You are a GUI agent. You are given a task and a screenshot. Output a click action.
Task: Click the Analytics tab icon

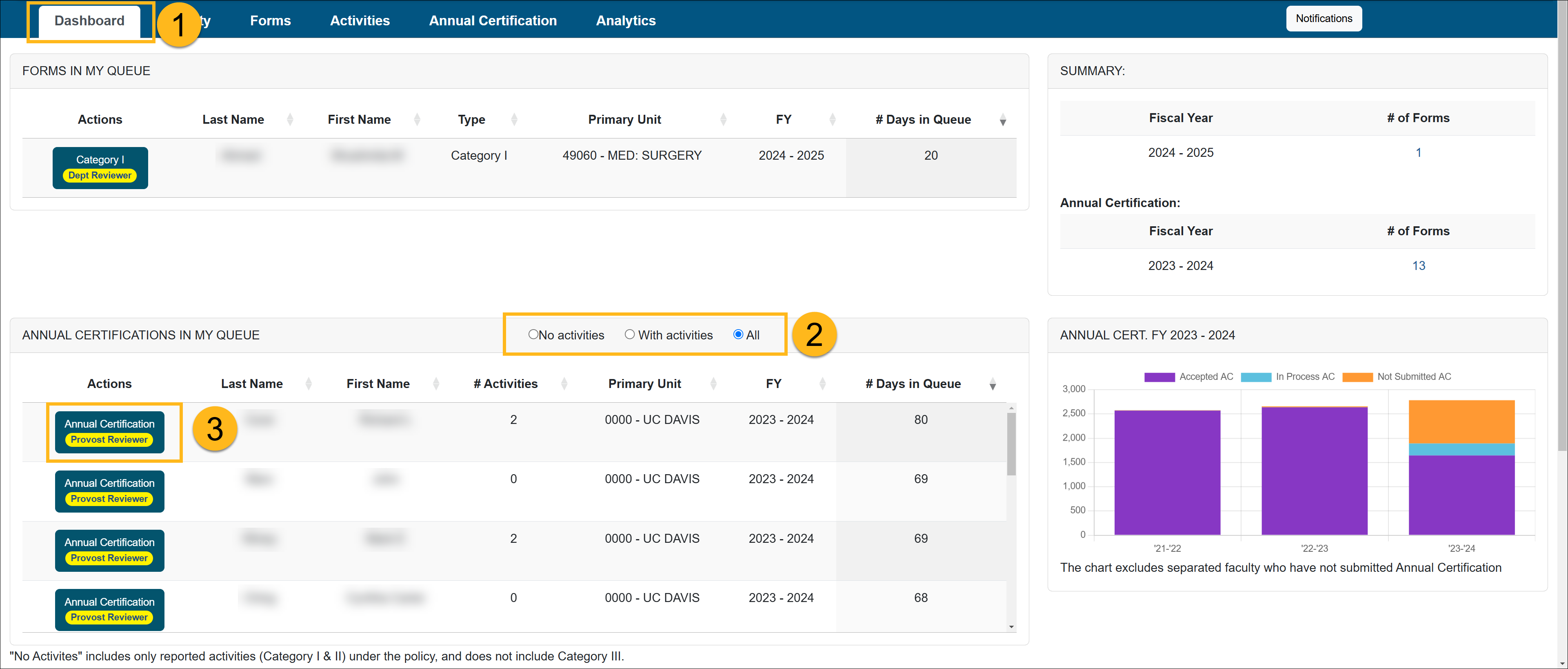(x=625, y=20)
